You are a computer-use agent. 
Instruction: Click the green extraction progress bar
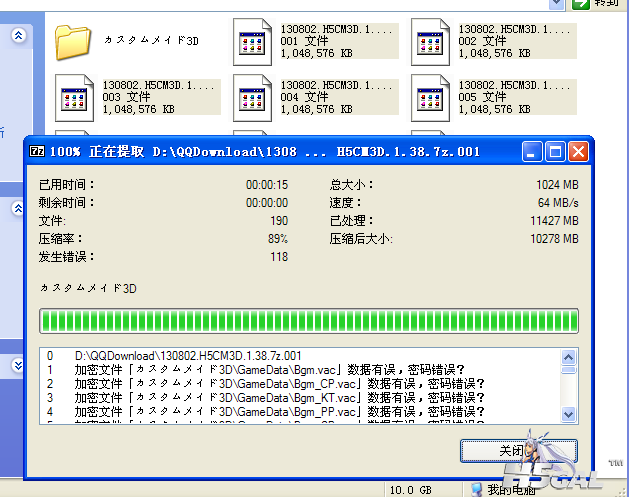(308, 321)
